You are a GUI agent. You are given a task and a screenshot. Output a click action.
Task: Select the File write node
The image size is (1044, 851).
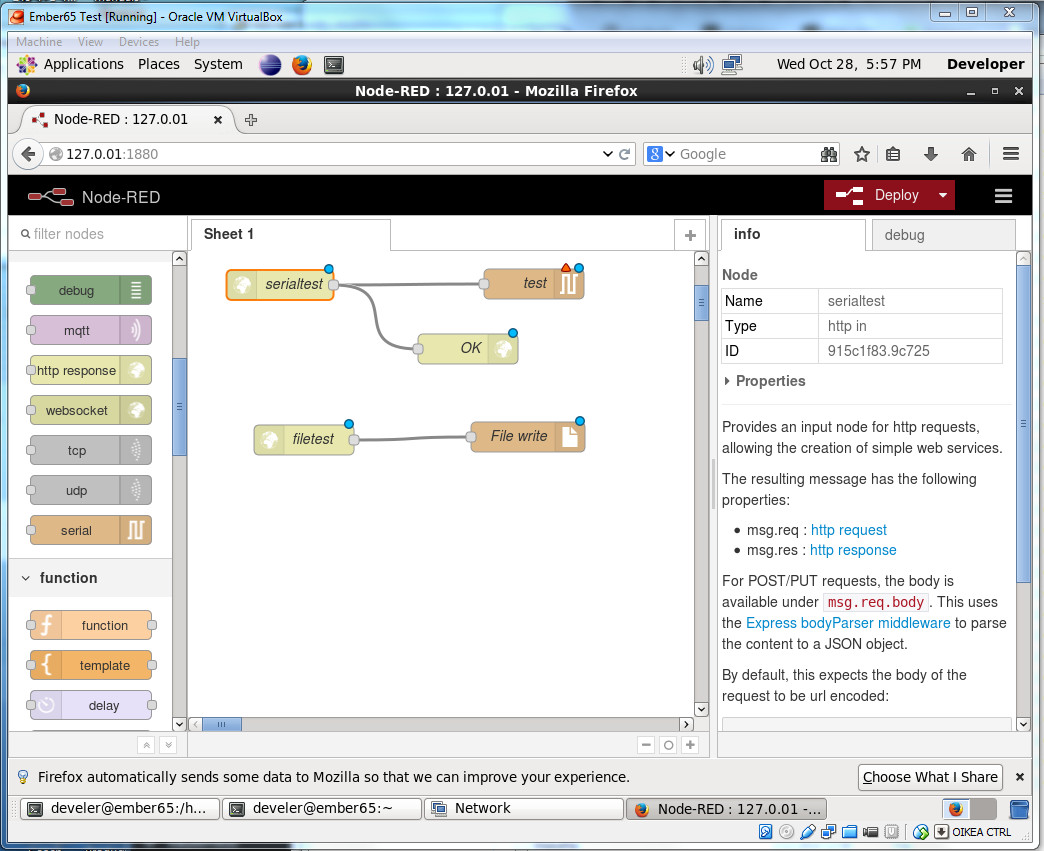coord(527,436)
